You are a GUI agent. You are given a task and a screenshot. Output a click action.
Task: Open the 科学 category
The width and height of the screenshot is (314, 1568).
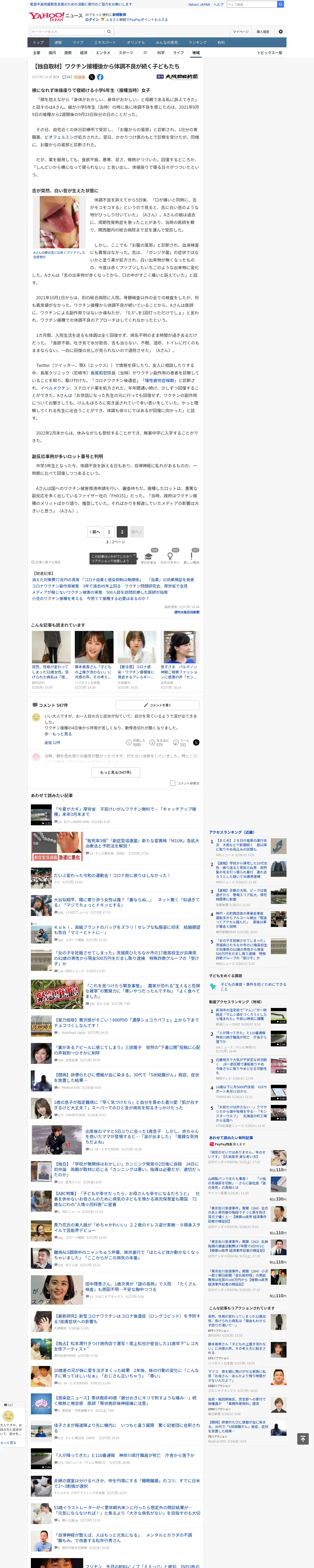pyautogui.click(x=161, y=53)
